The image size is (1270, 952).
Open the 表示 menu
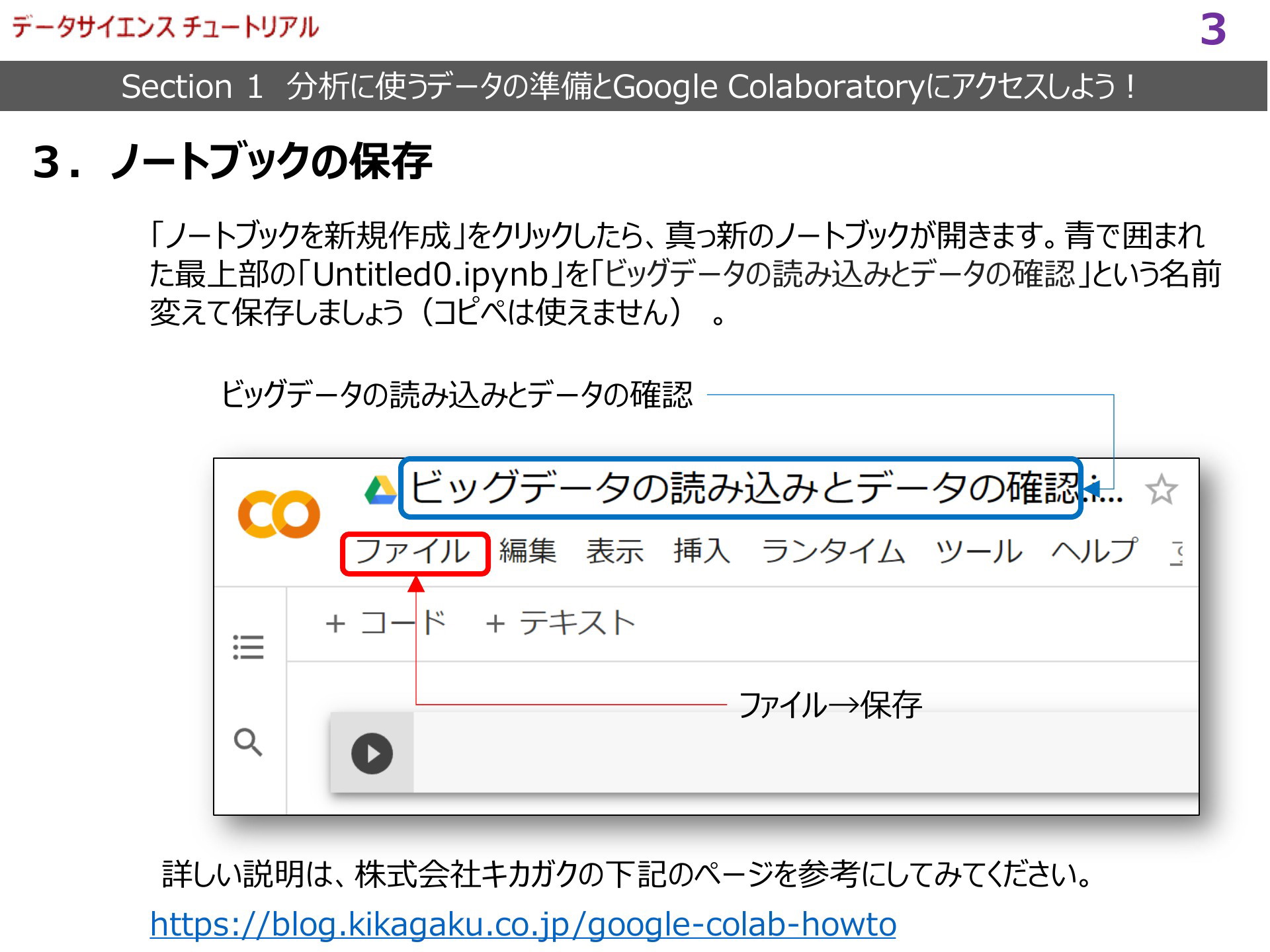[614, 551]
